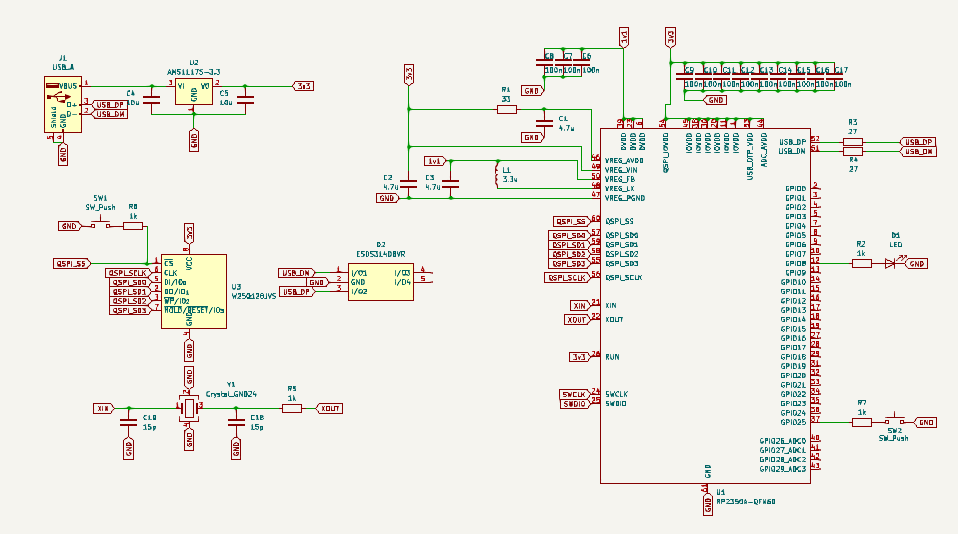Screen dimensions: 958x534
Task: Select the 3v3 label at regulator output
Action: click(x=302, y=86)
